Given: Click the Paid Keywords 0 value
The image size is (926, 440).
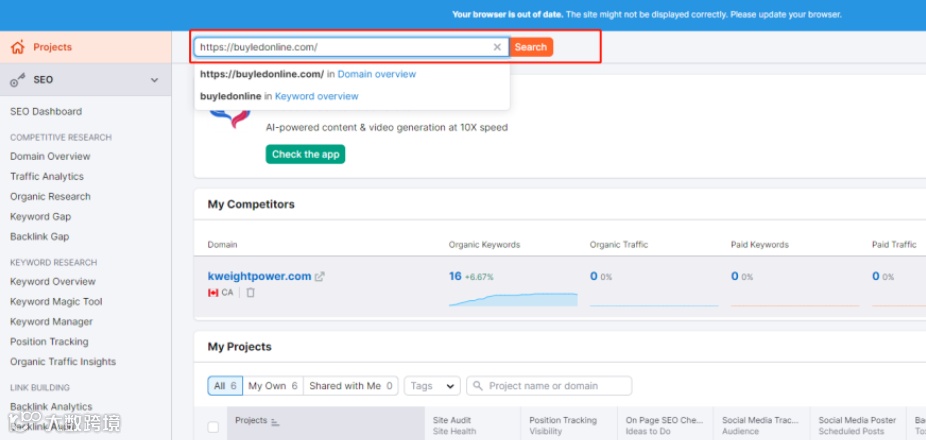Looking at the screenshot, I should tap(735, 276).
